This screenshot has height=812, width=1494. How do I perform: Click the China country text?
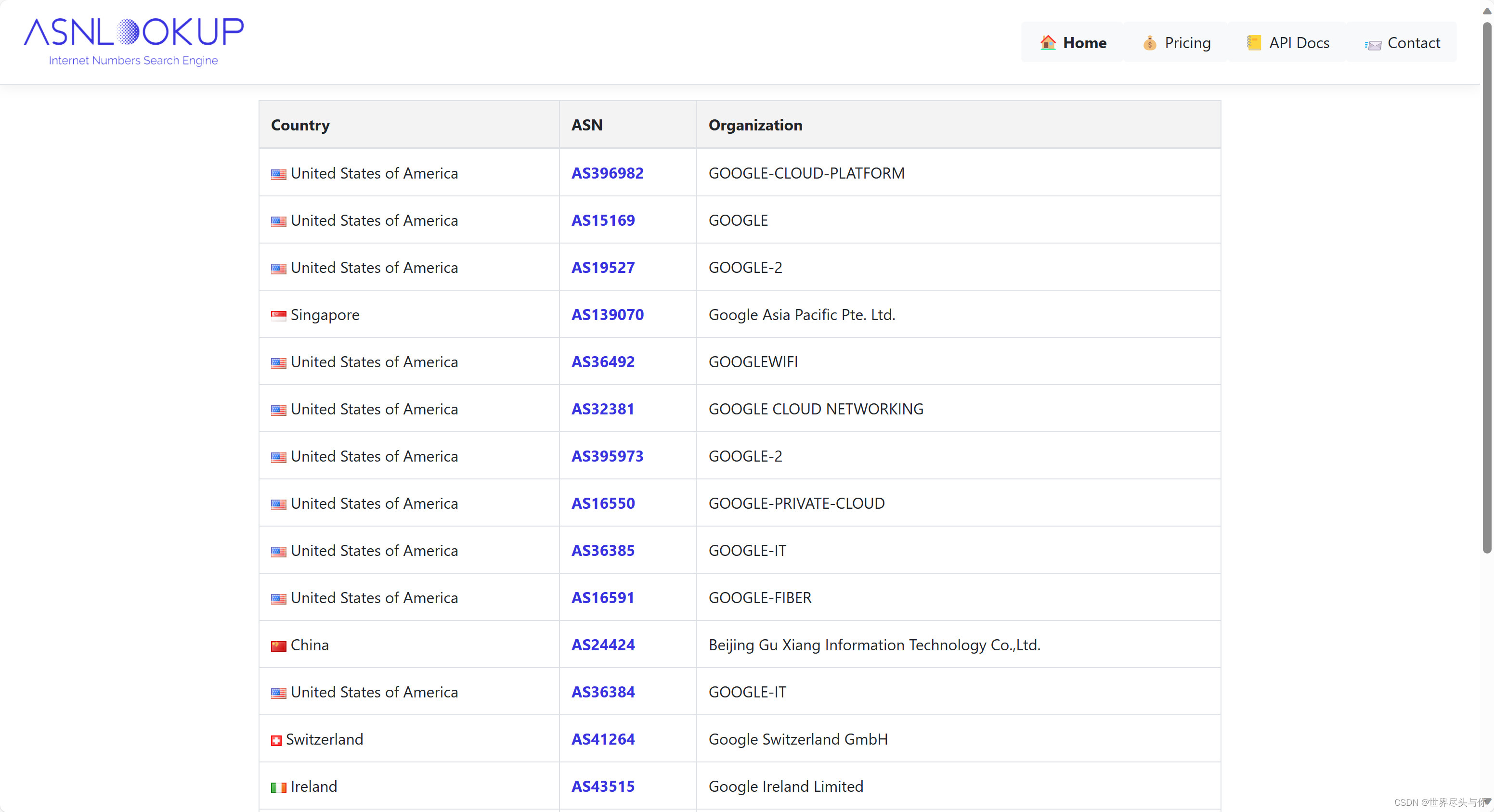(310, 645)
